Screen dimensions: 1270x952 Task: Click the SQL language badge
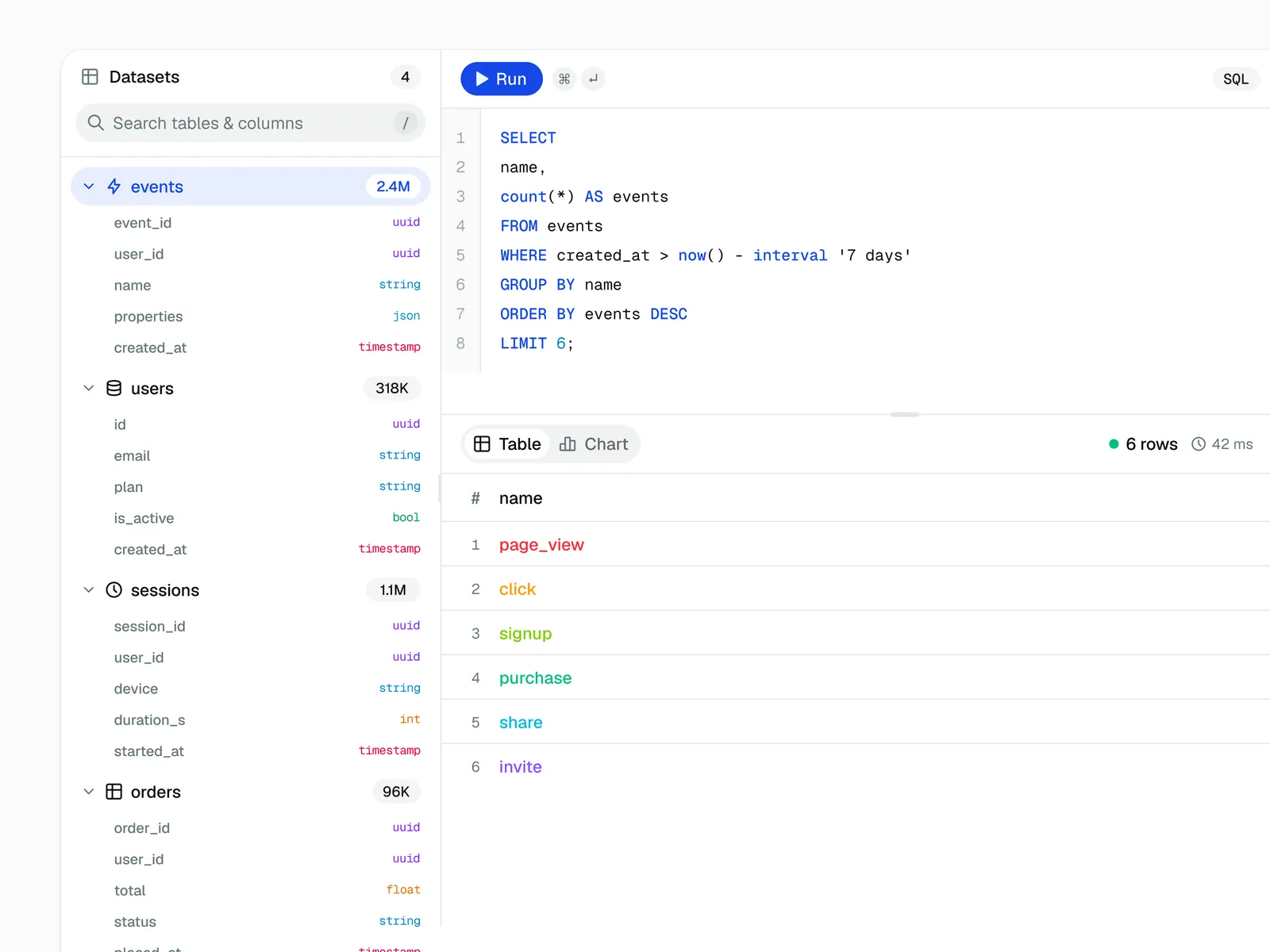1236,79
